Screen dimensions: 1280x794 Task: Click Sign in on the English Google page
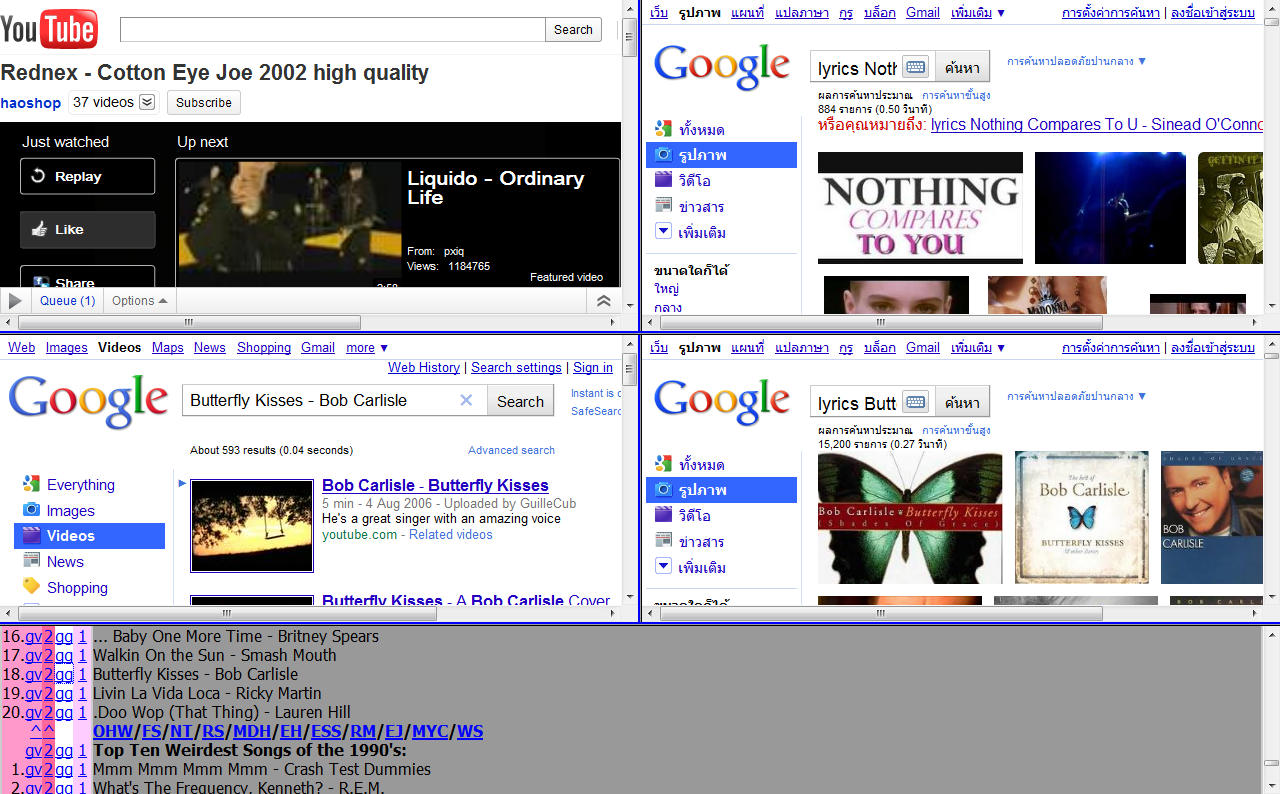[593, 367]
